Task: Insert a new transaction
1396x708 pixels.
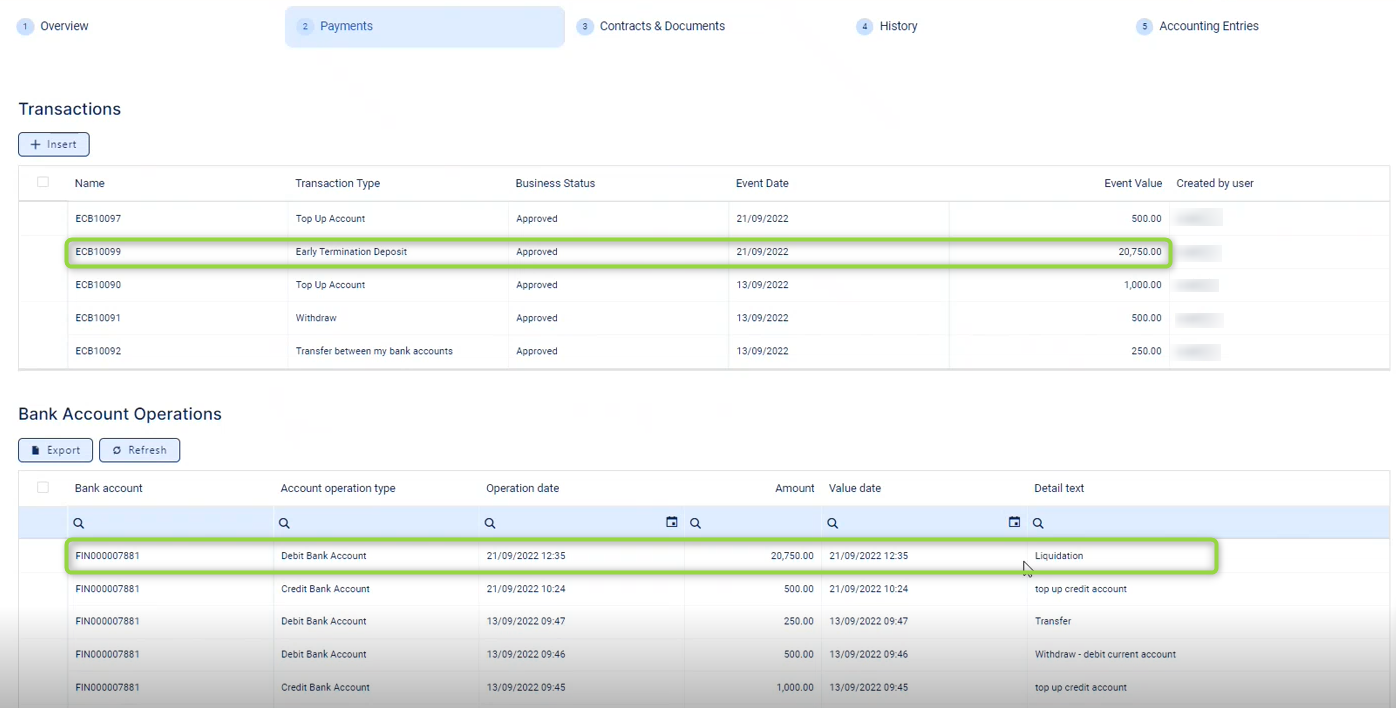Action: (54, 145)
